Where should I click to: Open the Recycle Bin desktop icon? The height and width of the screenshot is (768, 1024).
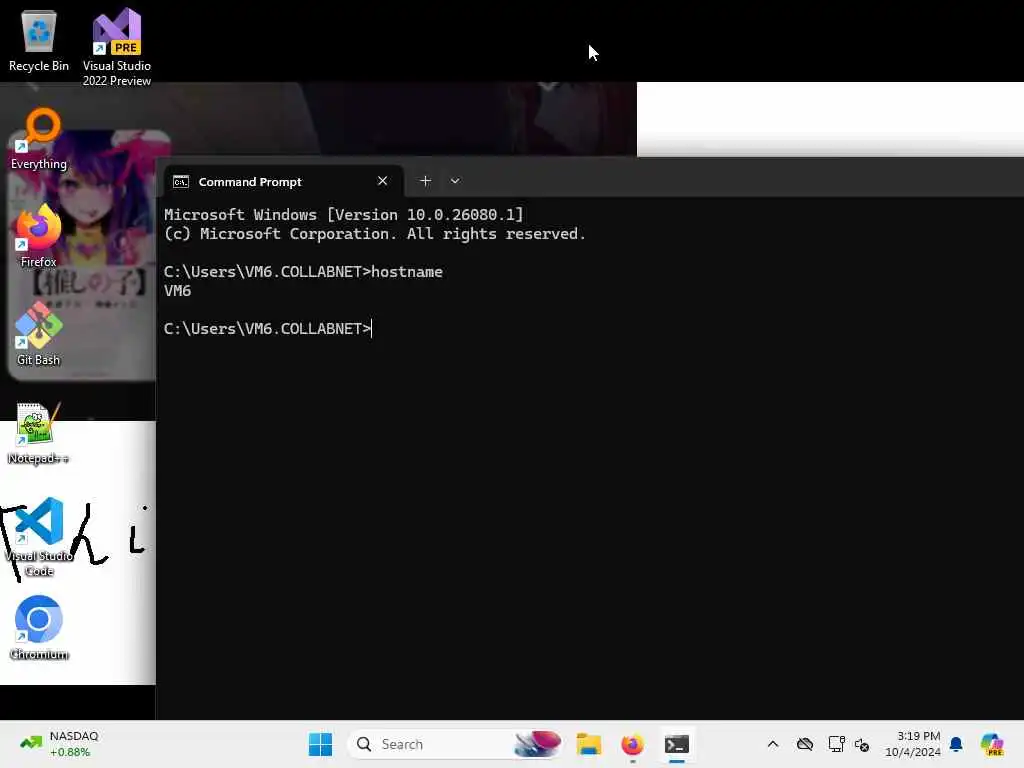pos(39,40)
